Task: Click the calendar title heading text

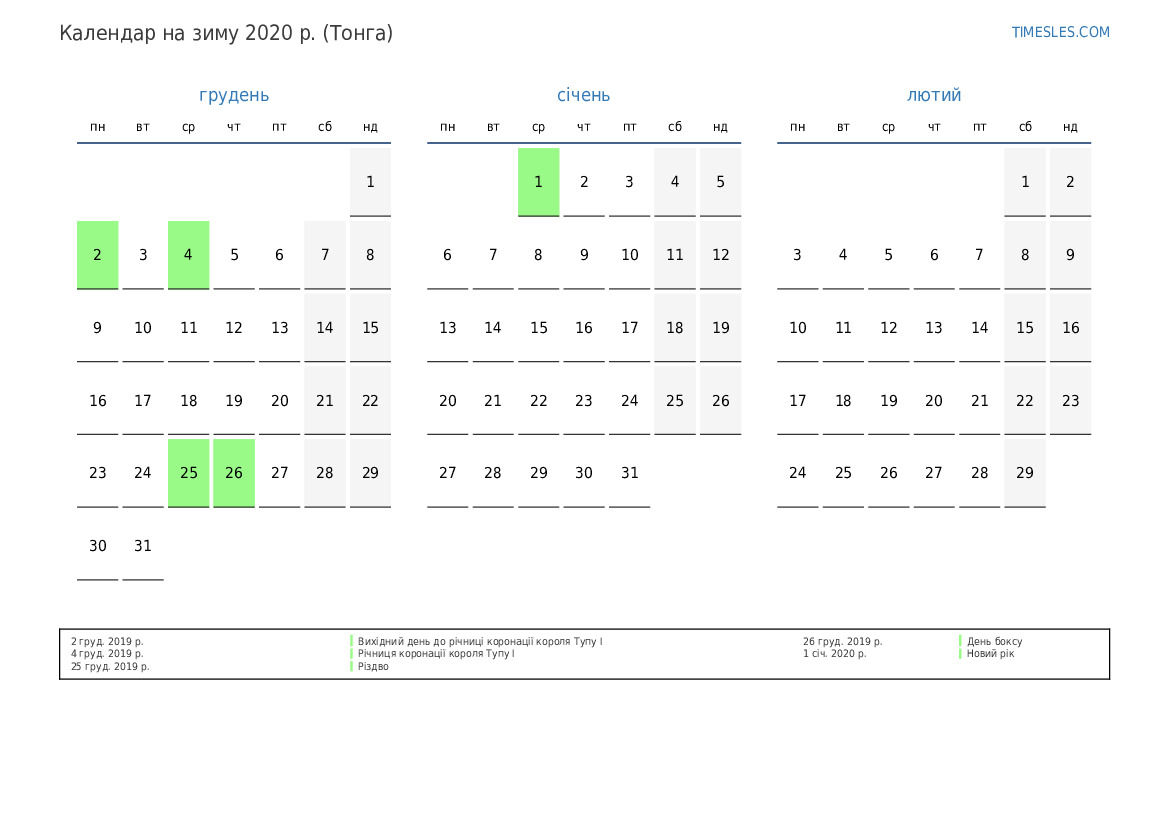Action: pyautogui.click(x=226, y=33)
